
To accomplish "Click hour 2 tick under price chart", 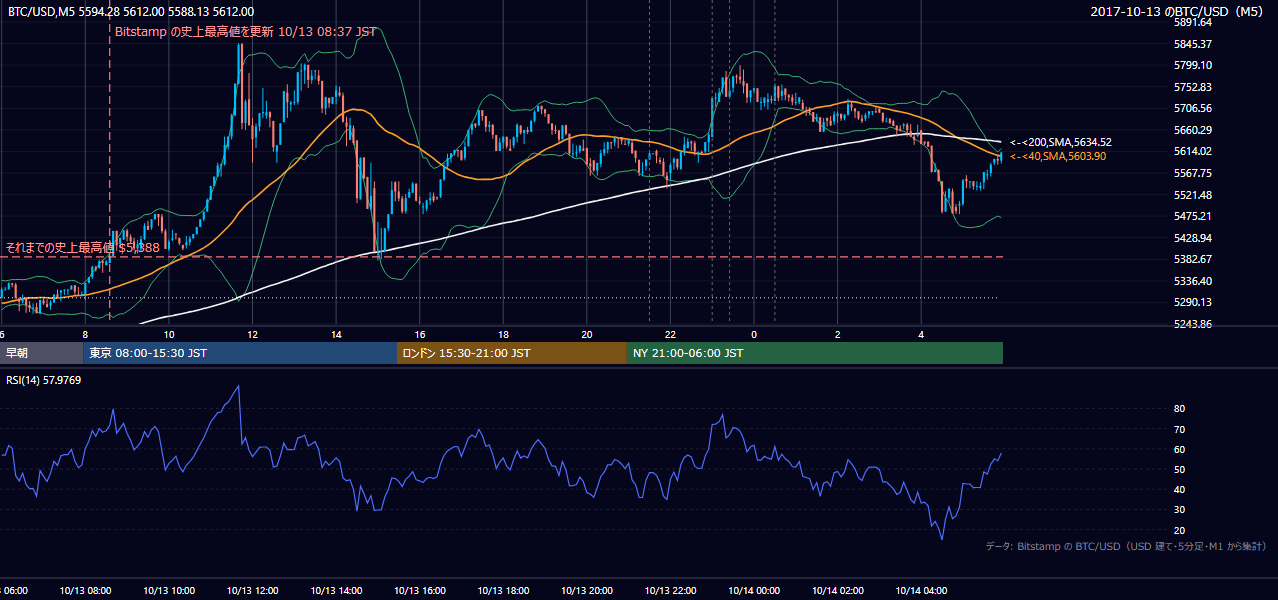I will (838, 334).
